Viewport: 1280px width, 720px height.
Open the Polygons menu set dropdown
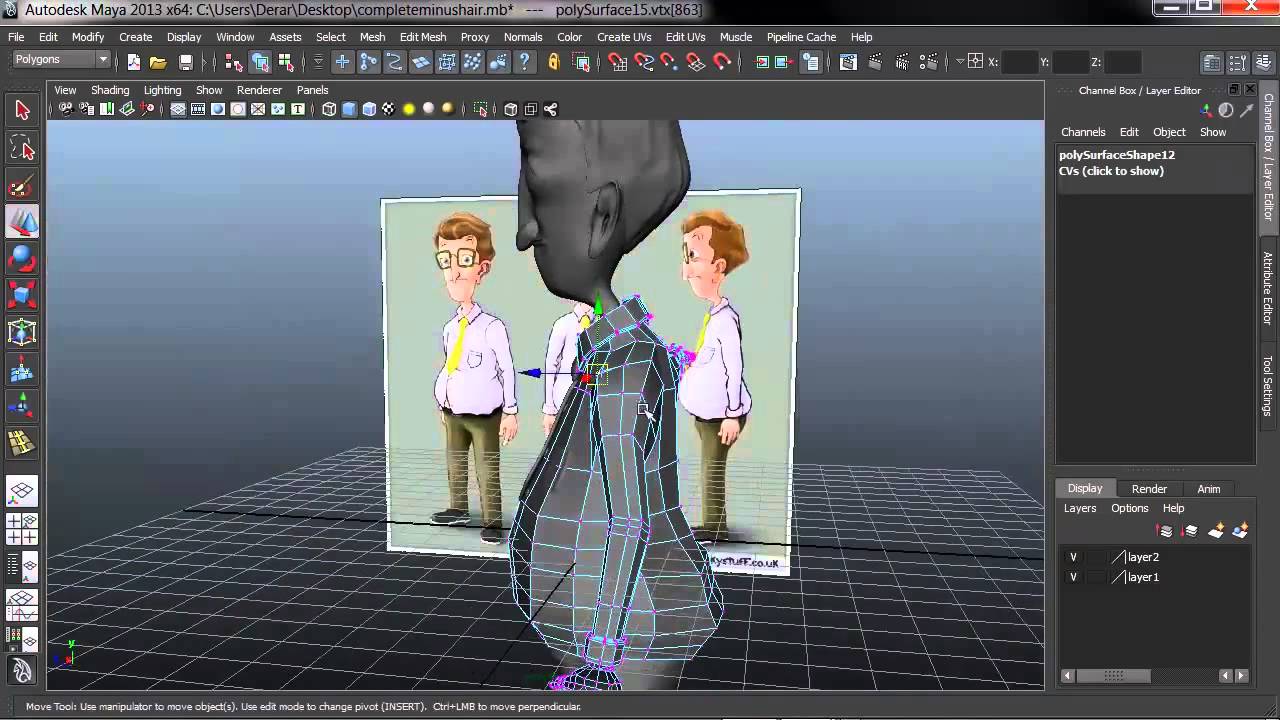(x=60, y=60)
